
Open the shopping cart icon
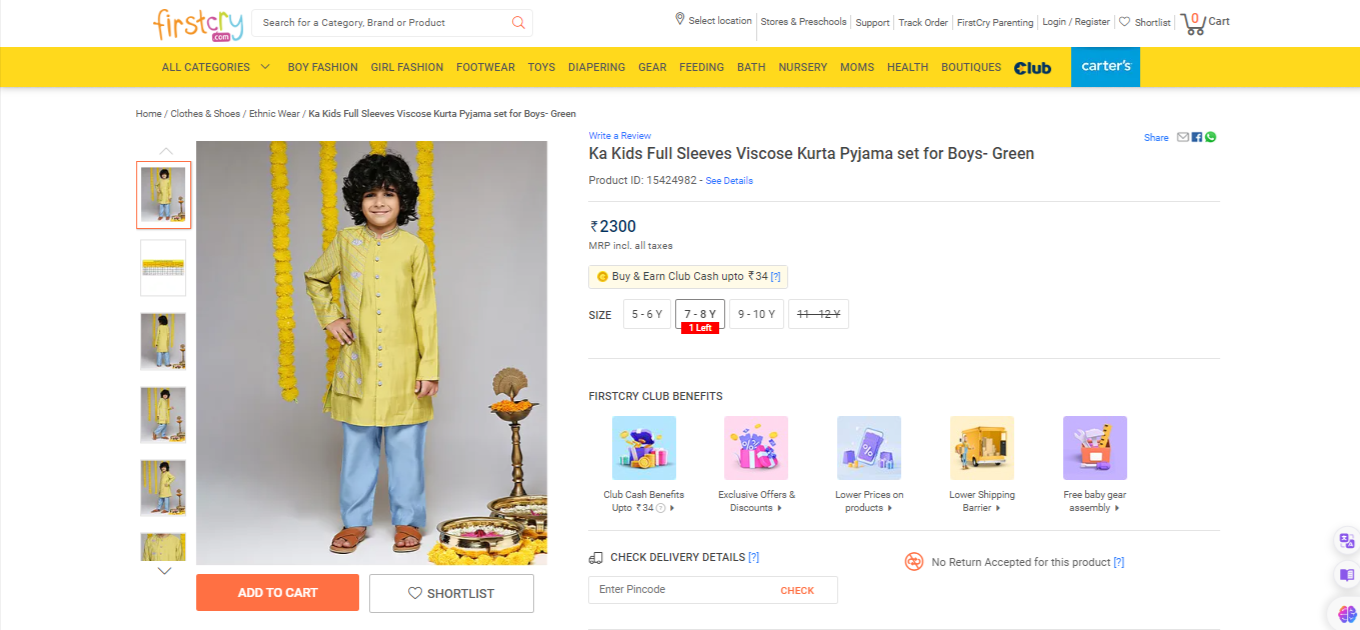pos(1193,22)
